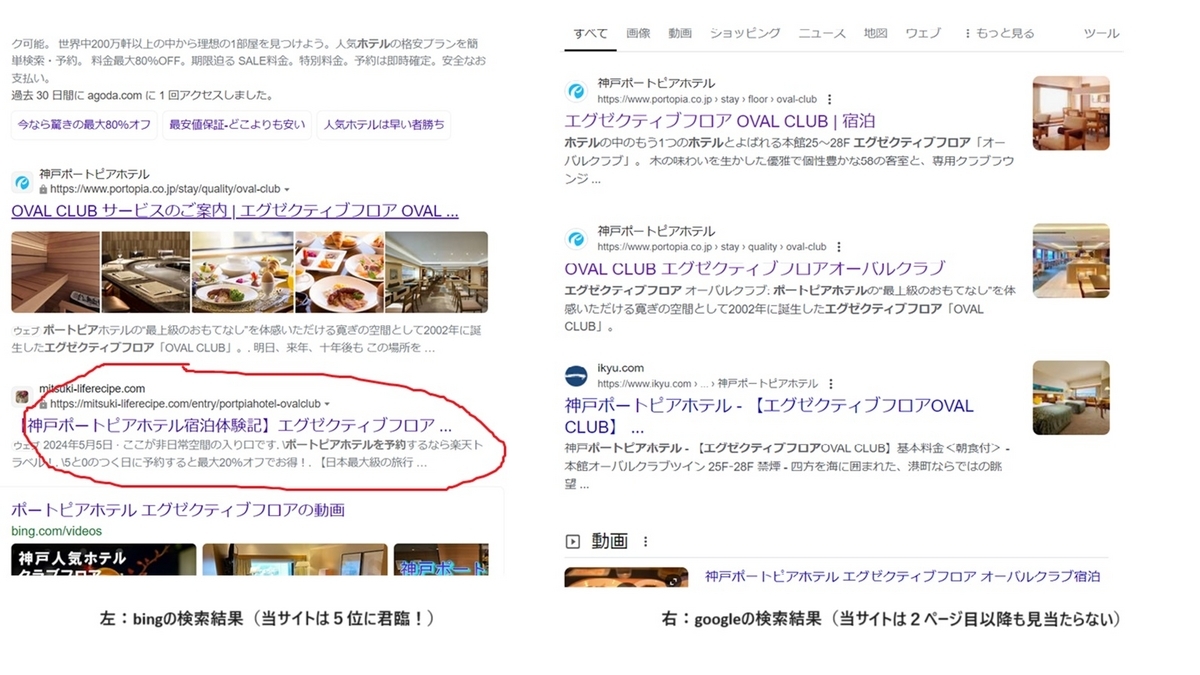1200x675 pixels.
Task: Click the site name mitsuki-liferecipe.com
Action: 92,388
